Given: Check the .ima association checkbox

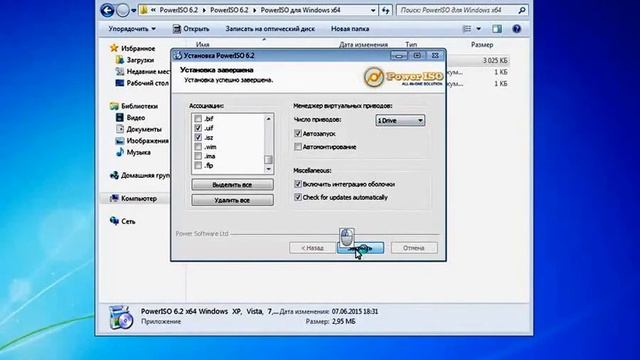Looking at the screenshot, I should tap(198, 156).
